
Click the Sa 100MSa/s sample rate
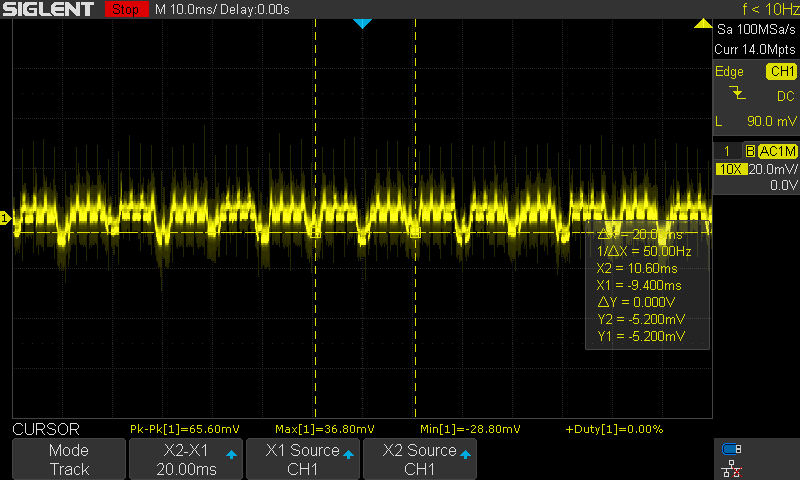tap(756, 30)
